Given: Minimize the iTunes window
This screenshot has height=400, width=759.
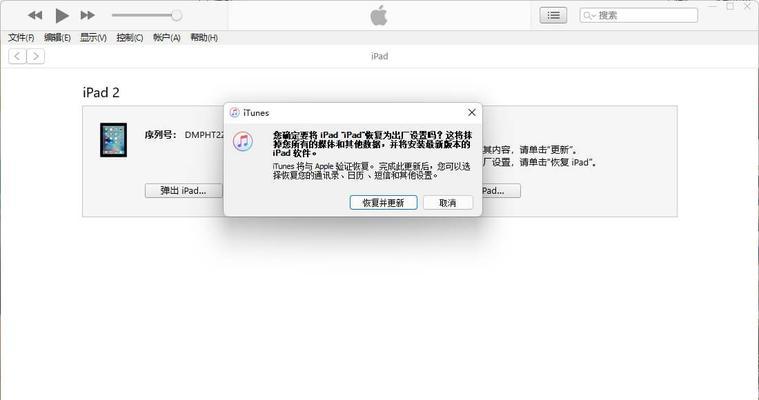Looking at the screenshot, I should (713, 6).
